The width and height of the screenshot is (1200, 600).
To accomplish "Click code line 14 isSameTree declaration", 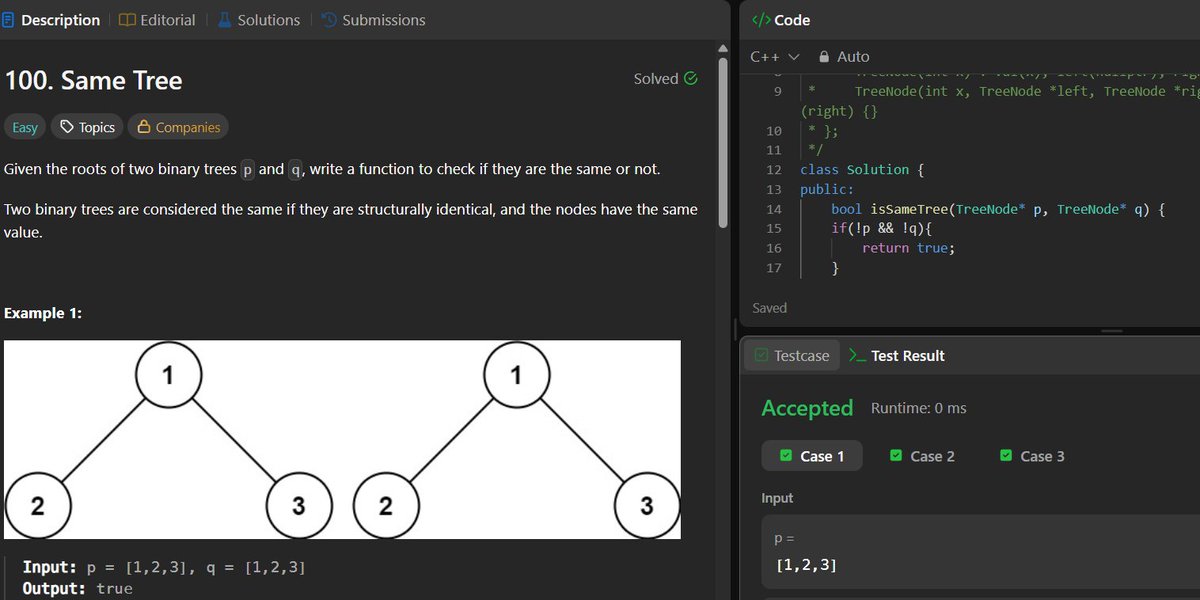I will point(998,209).
